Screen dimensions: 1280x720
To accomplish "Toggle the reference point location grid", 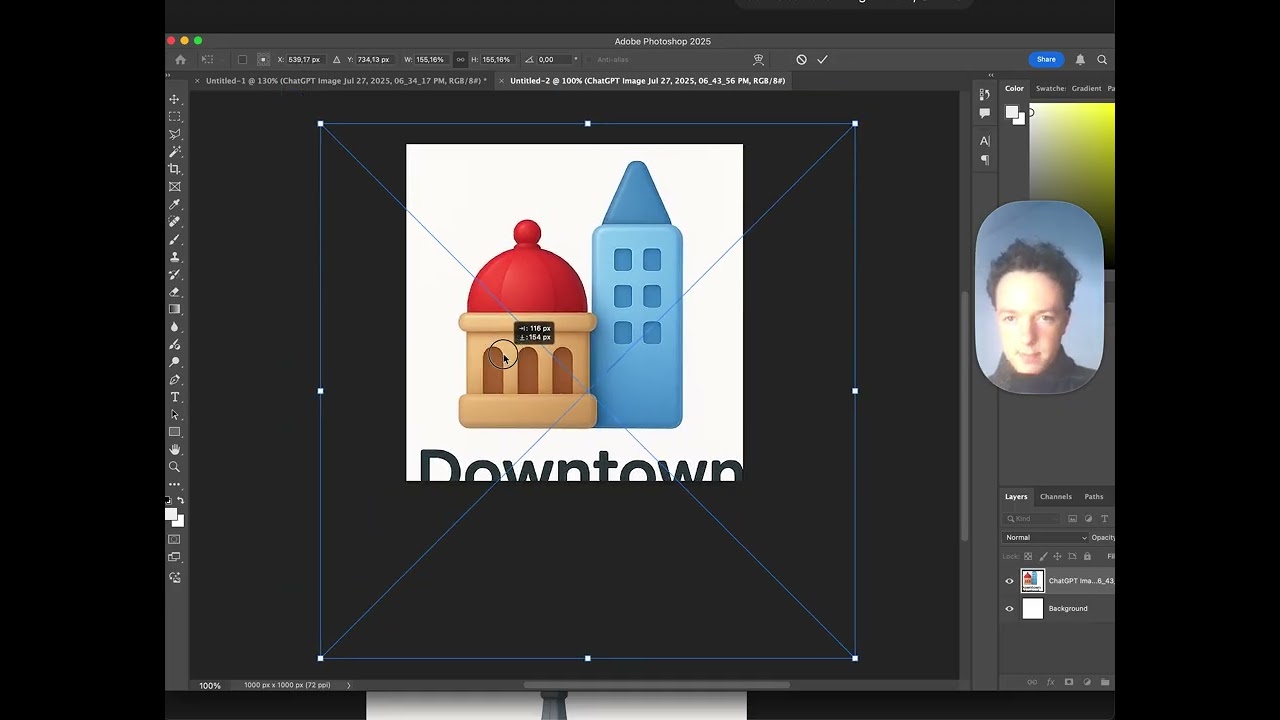I will (262, 59).
